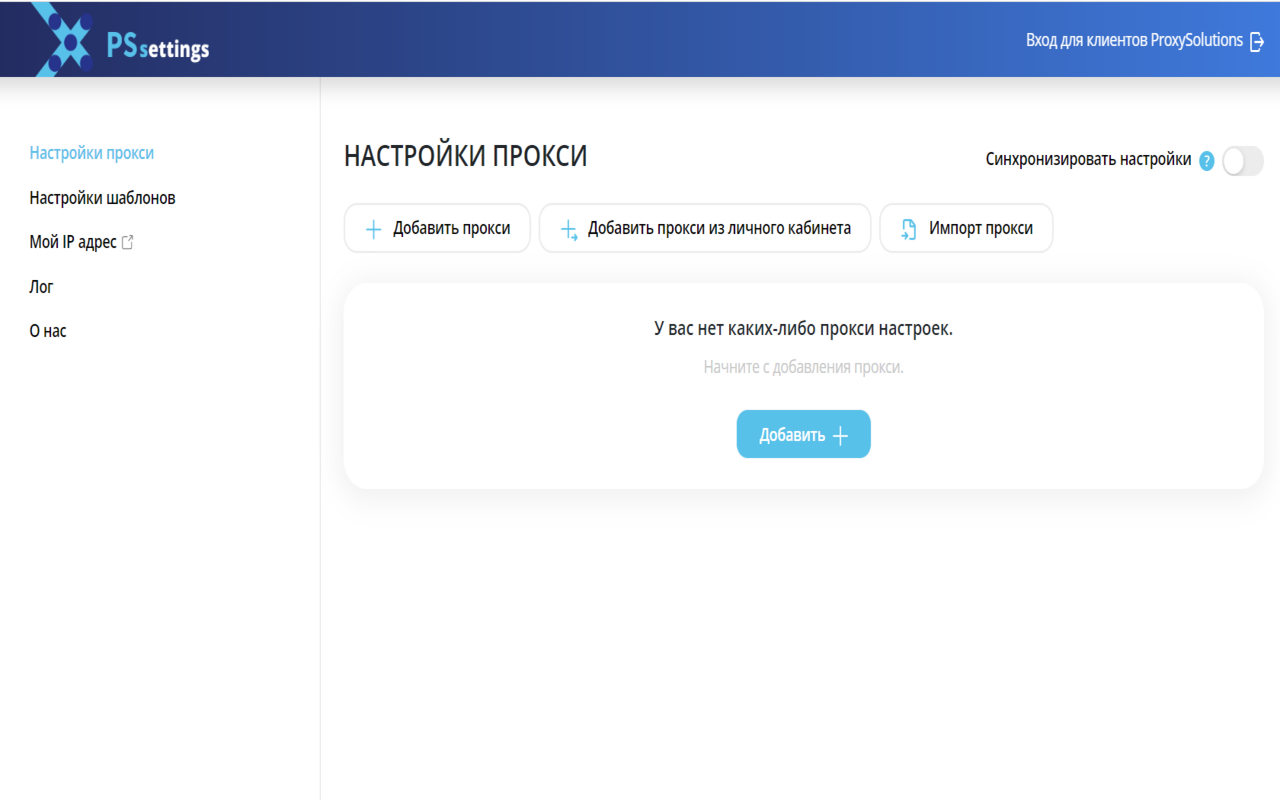The width and height of the screenshot is (1280, 800).
Task: Click the plus icon inside the Добавить button
Action: tap(838, 434)
